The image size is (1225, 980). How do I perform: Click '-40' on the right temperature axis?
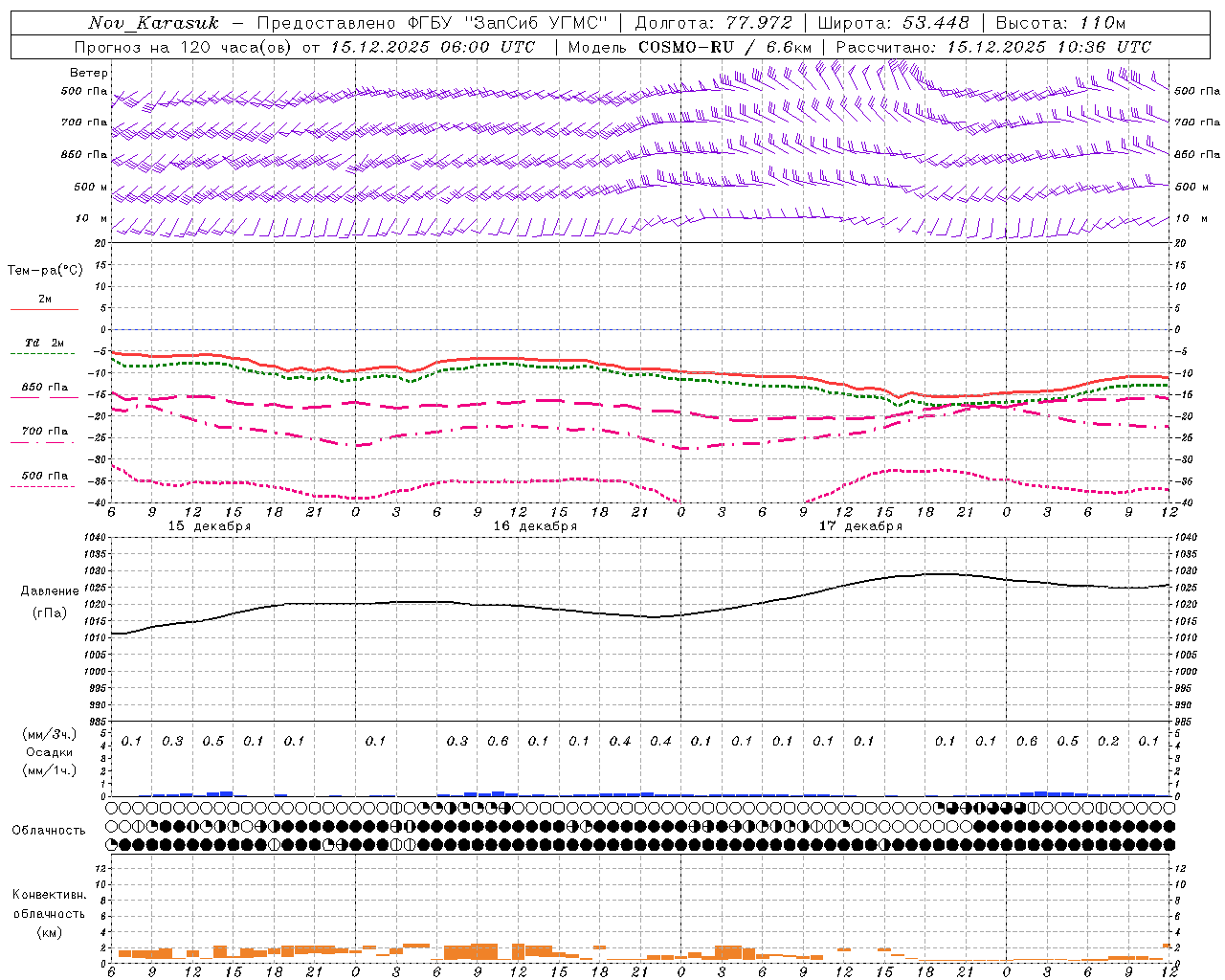[1184, 503]
